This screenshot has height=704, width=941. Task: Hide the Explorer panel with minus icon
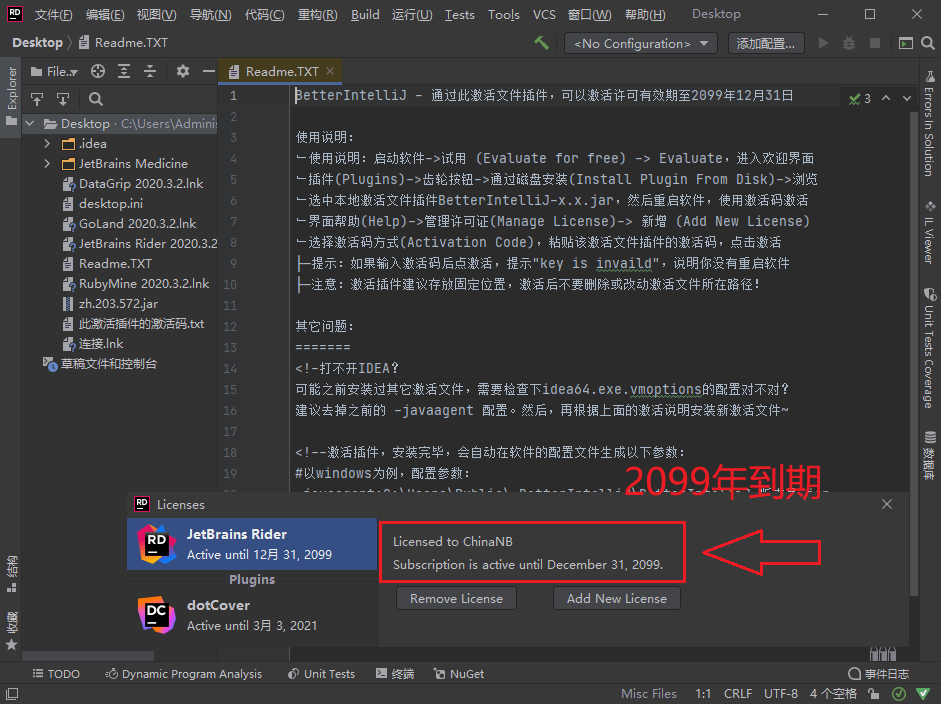point(208,71)
